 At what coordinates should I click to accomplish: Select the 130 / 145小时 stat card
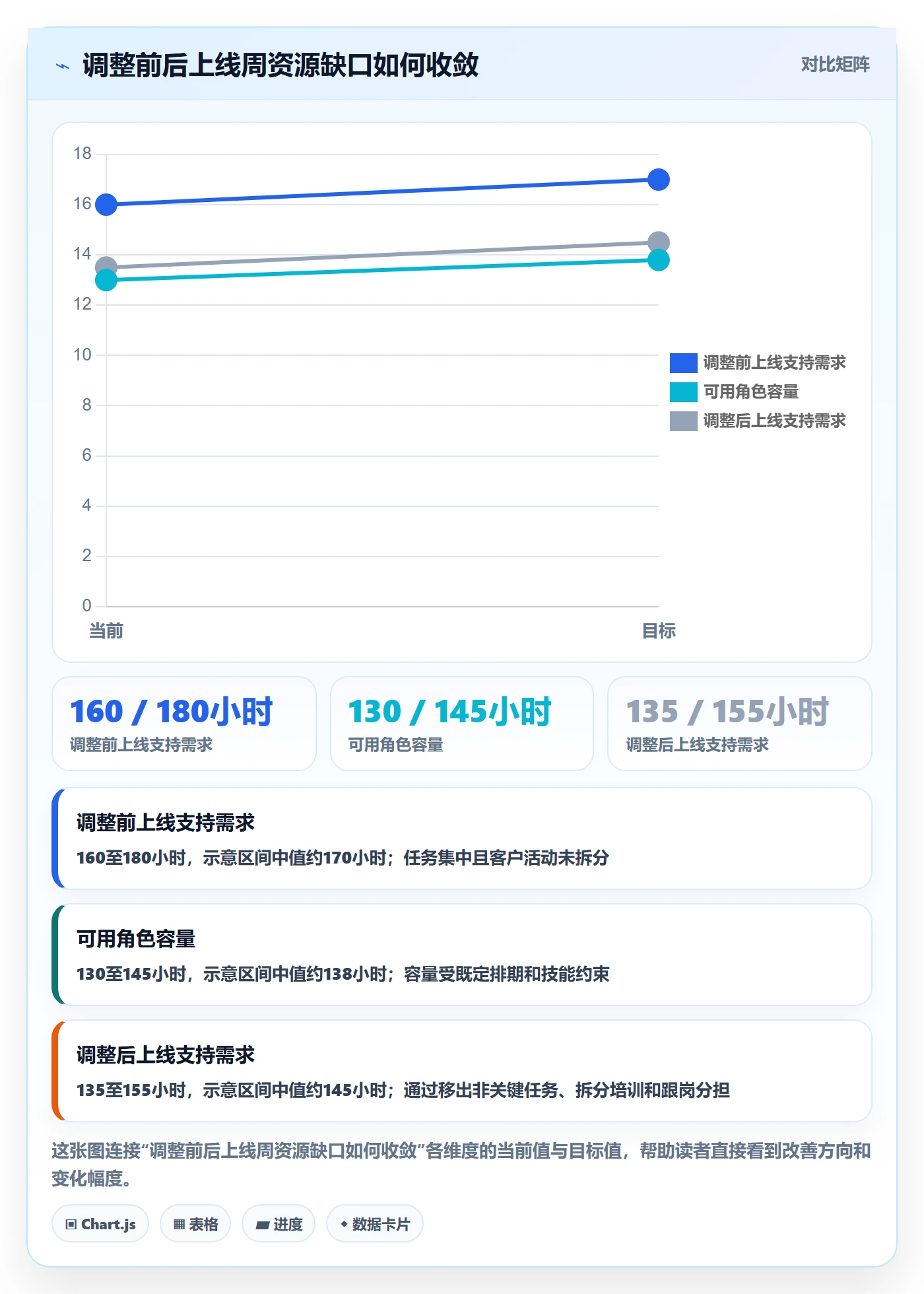[x=462, y=724]
